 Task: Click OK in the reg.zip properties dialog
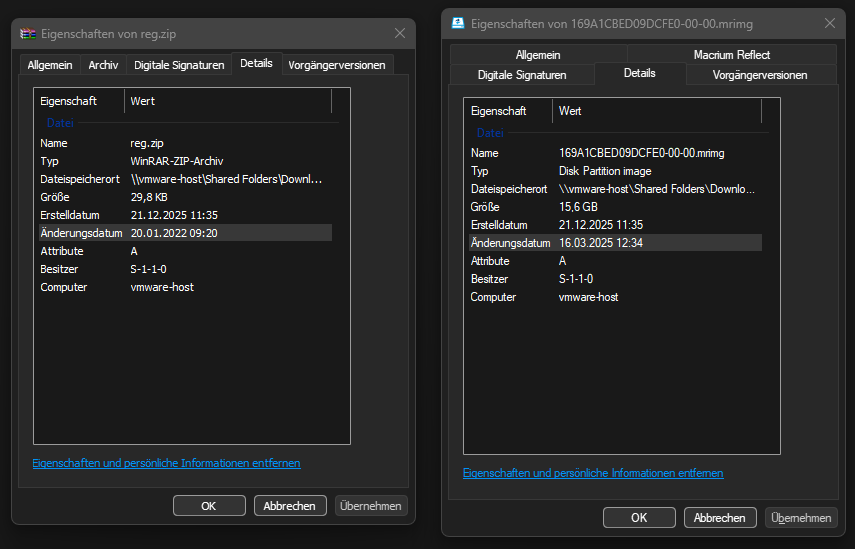tap(208, 506)
